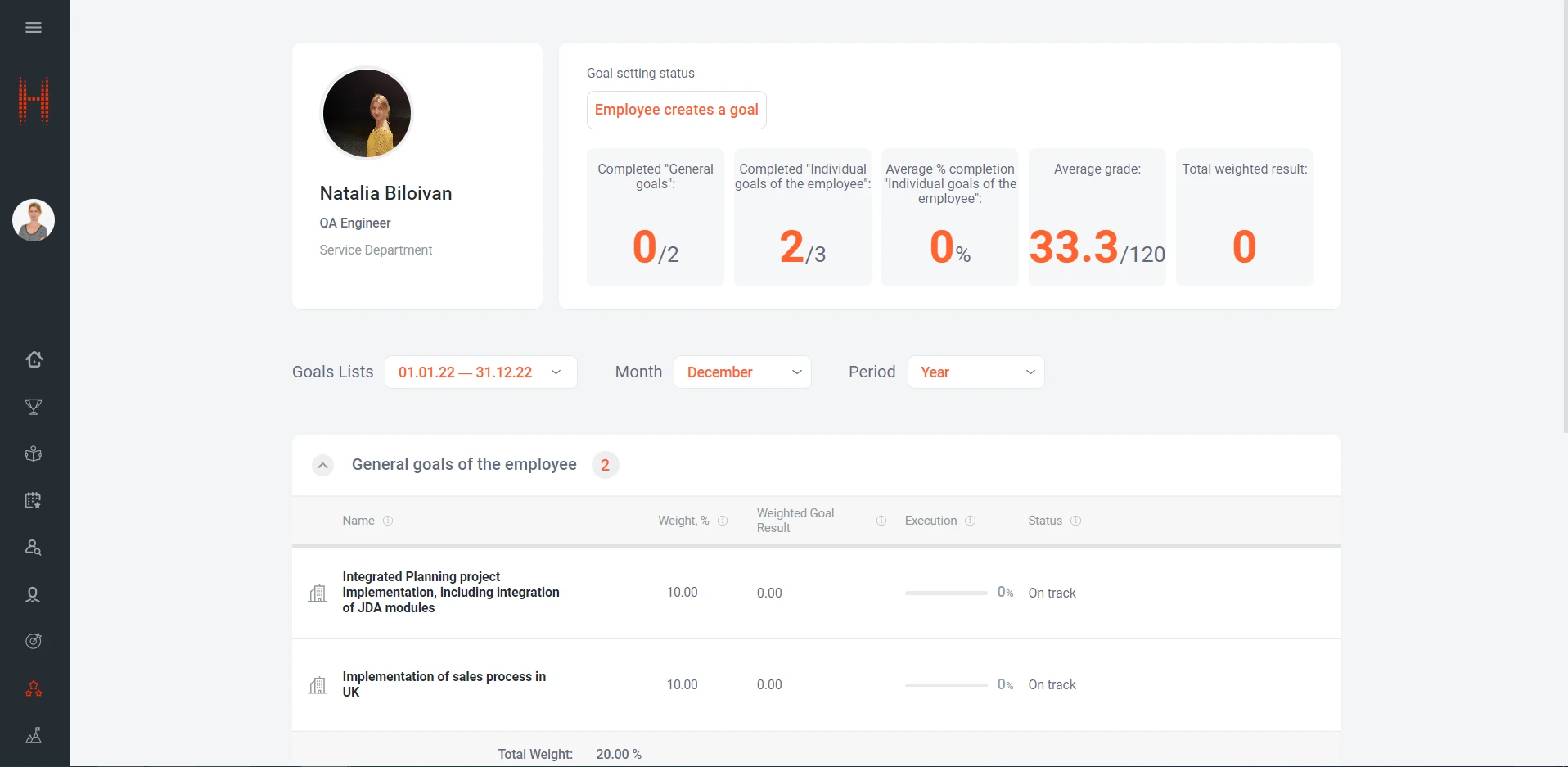
Task: Click the info icon next to Status
Action: point(1075,521)
